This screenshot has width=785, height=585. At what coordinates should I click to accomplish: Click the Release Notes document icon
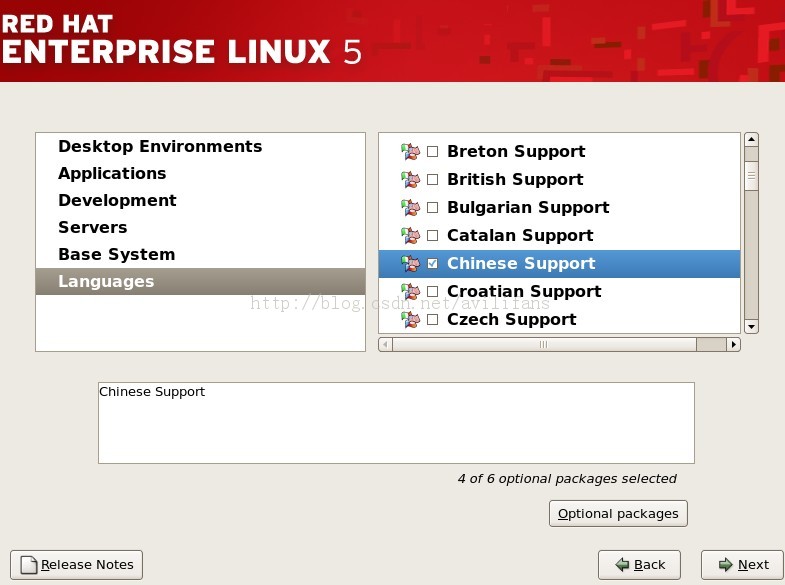[x=29, y=565]
